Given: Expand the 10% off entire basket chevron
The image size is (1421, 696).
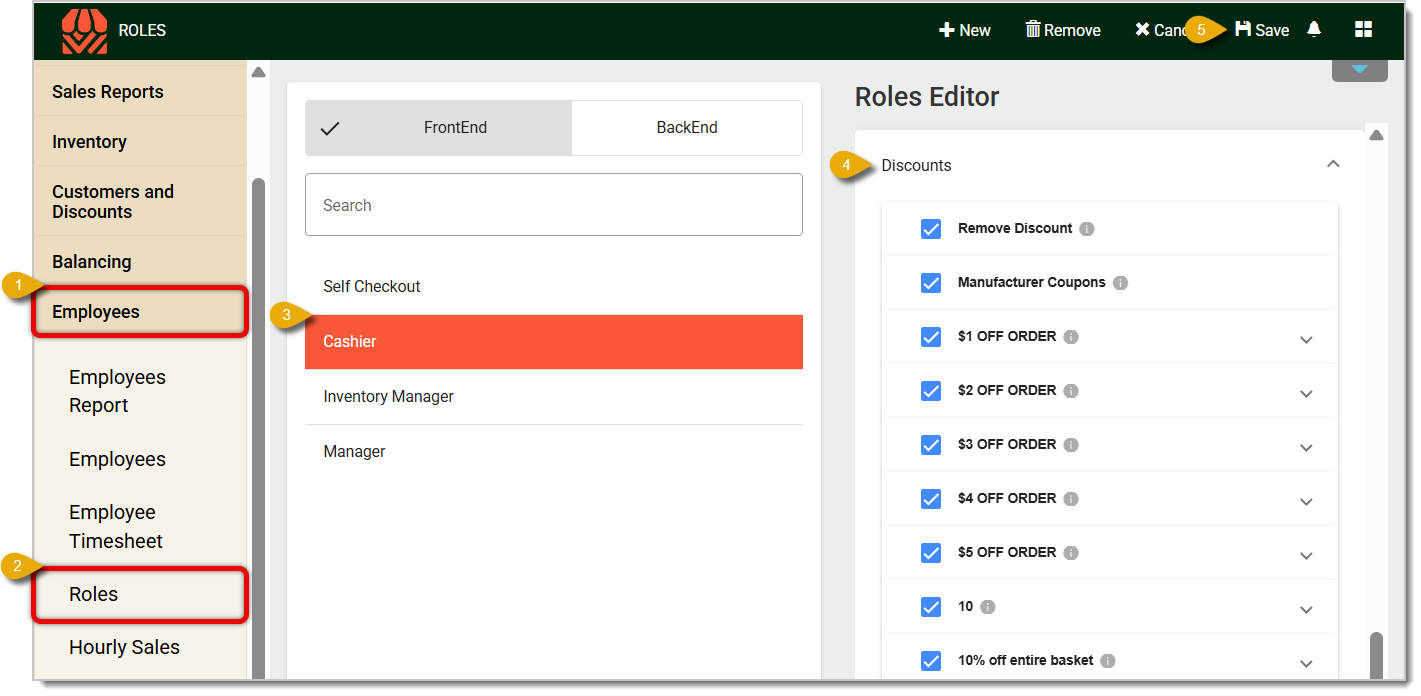Looking at the screenshot, I should click(x=1306, y=664).
